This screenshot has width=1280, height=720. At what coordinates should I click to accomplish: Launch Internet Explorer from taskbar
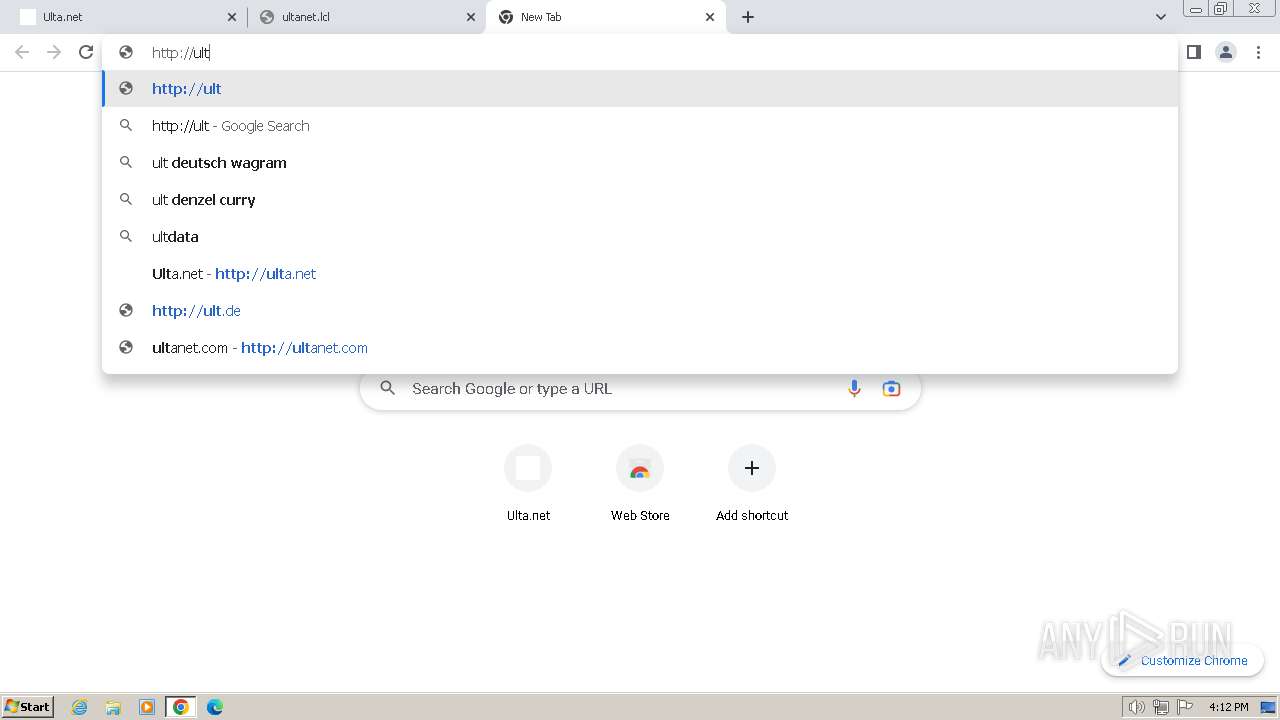point(79,707)
